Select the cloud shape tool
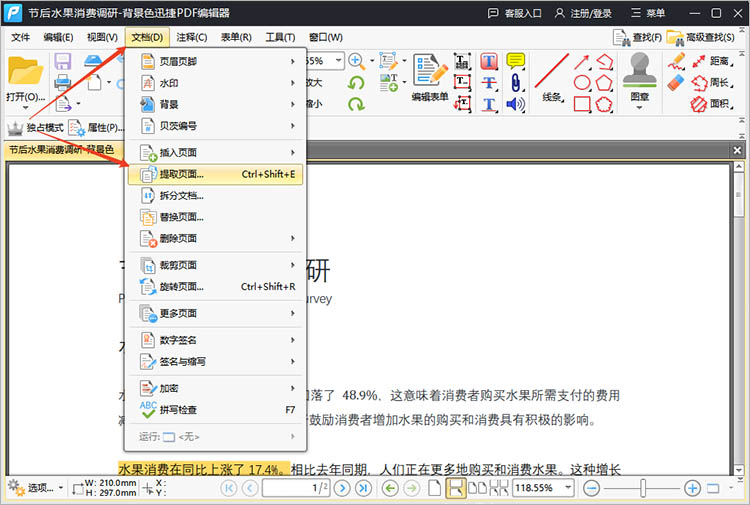Viewport: 750px width, 505px height. (605, 104)
